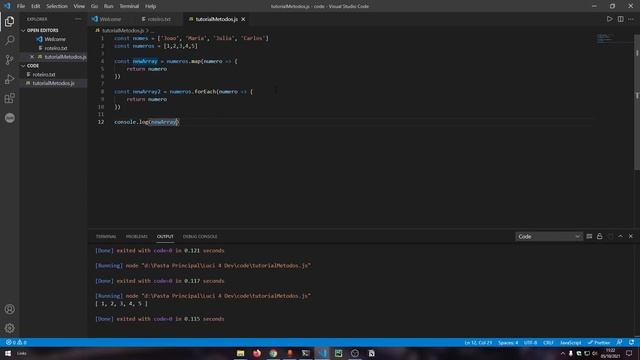Open Windows Action Center notifications
The width and height of the screenshot is (640, 360).
[x=629, y=353]
